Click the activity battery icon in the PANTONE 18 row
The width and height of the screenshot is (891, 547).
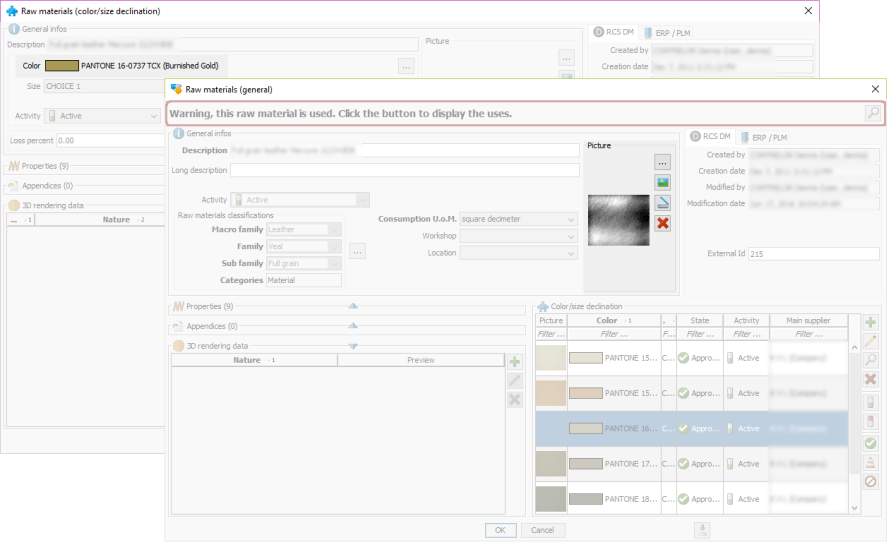coord(730,499)
